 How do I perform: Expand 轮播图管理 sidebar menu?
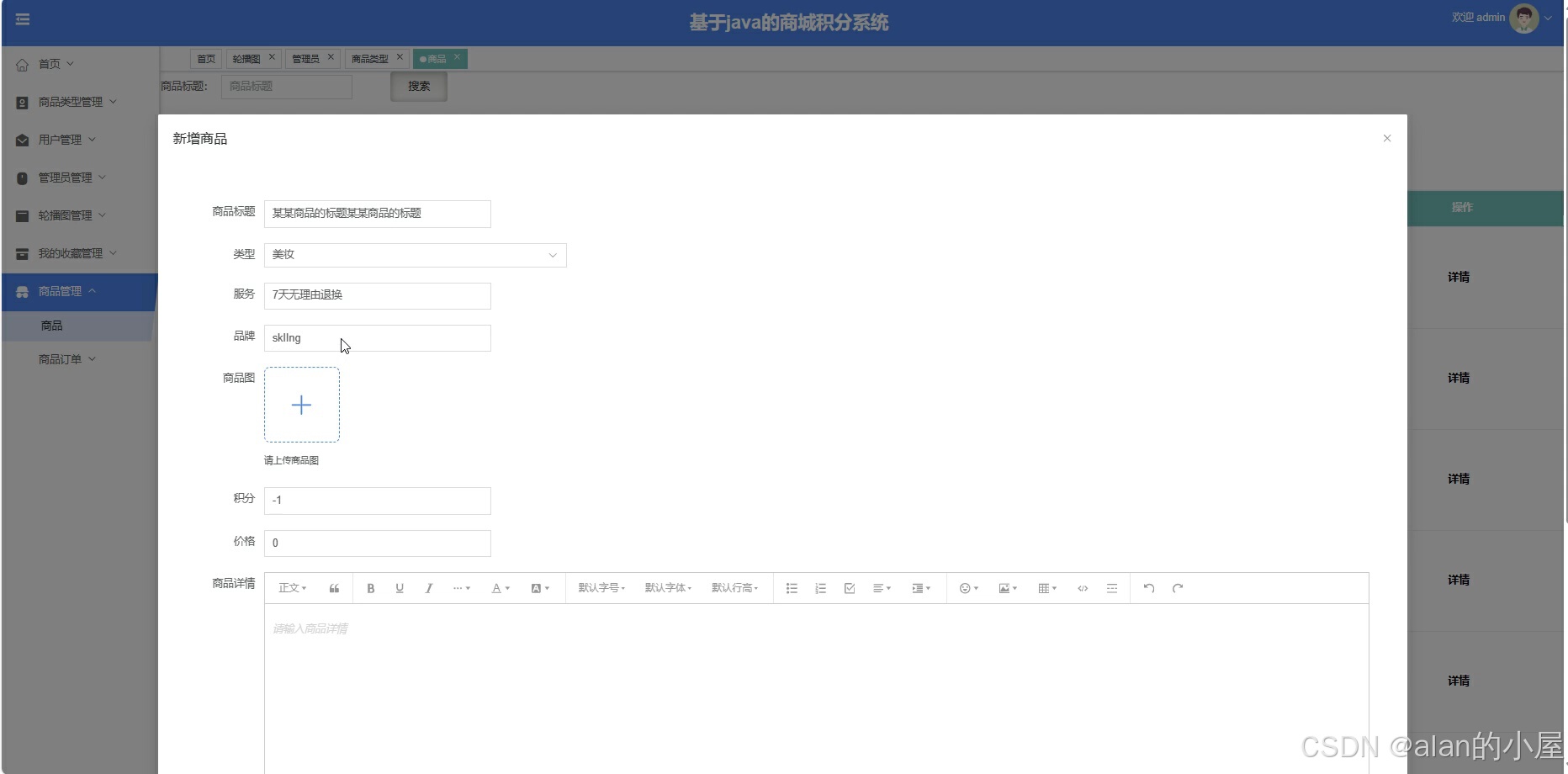[79, 215]
